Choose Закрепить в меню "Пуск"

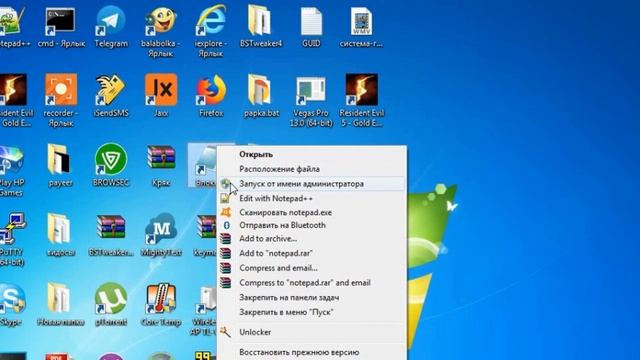312,312
